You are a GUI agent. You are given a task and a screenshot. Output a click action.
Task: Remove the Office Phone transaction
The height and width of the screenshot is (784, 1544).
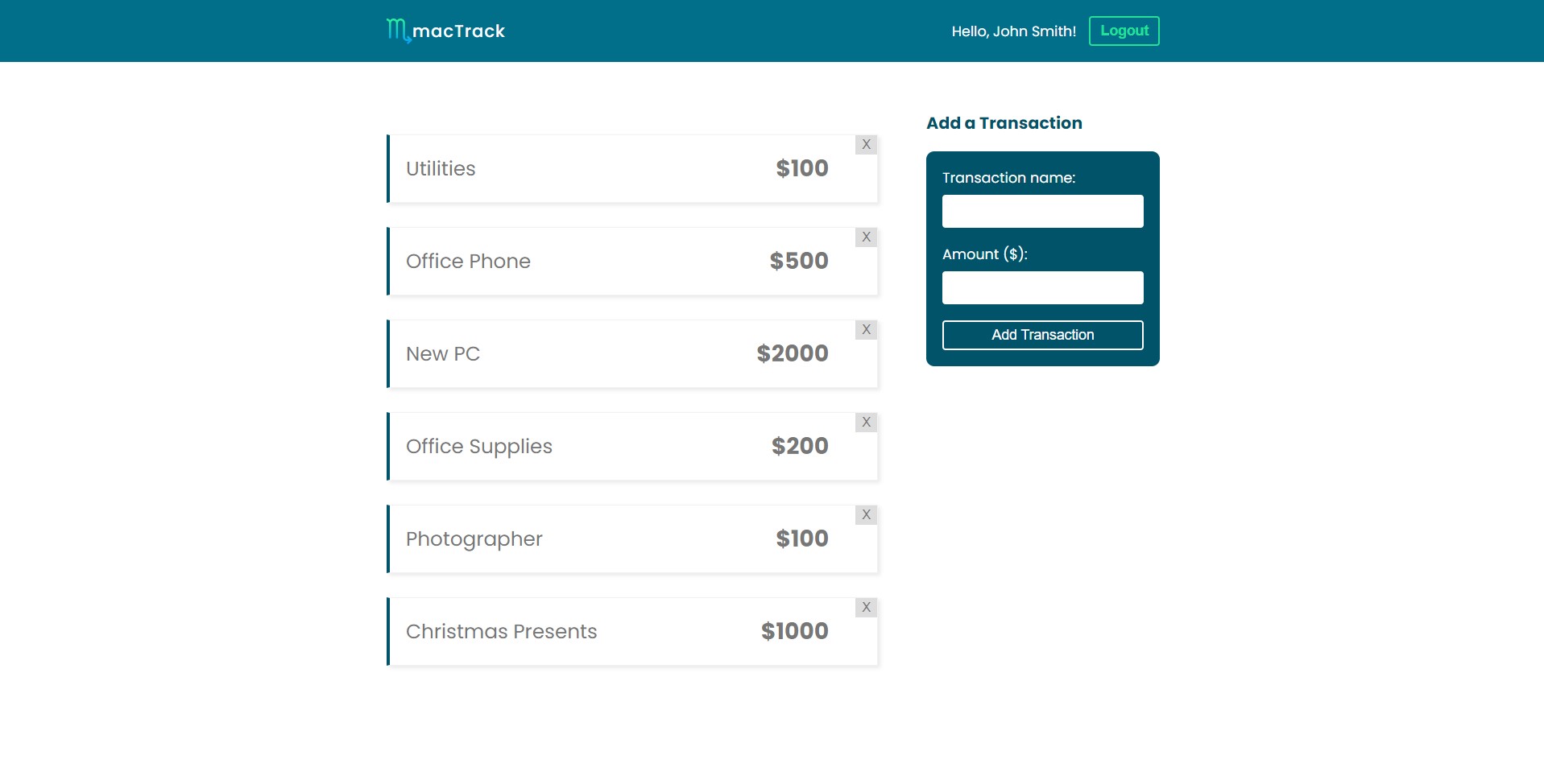pos(866,237)
